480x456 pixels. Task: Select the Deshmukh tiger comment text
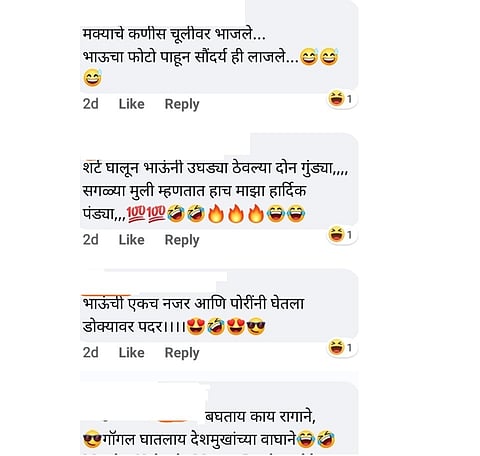(209, 429)
